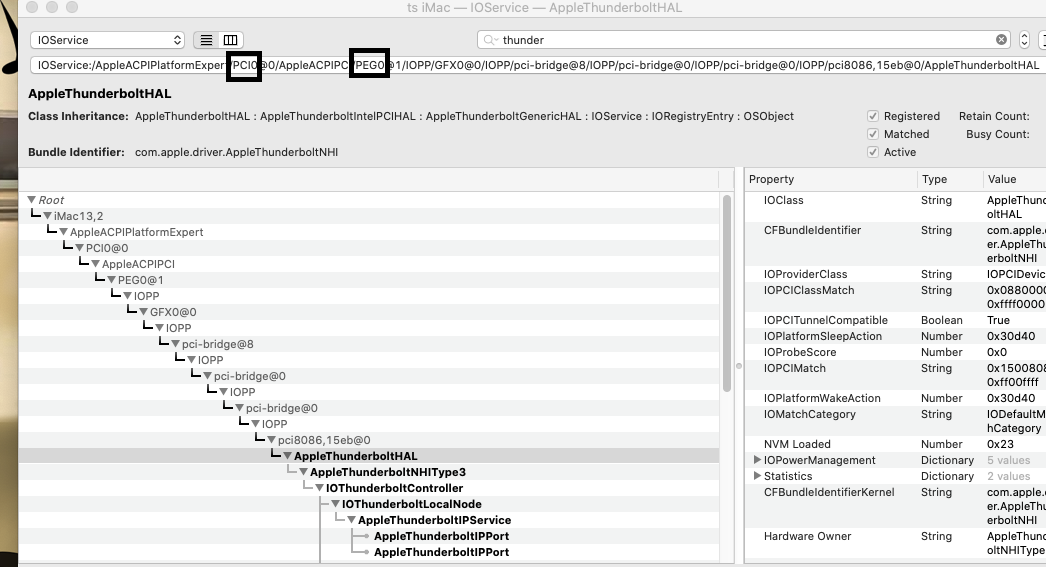
Task: Select the AppleThunderboltHAL tree row
Action: [x=369, y=456]
